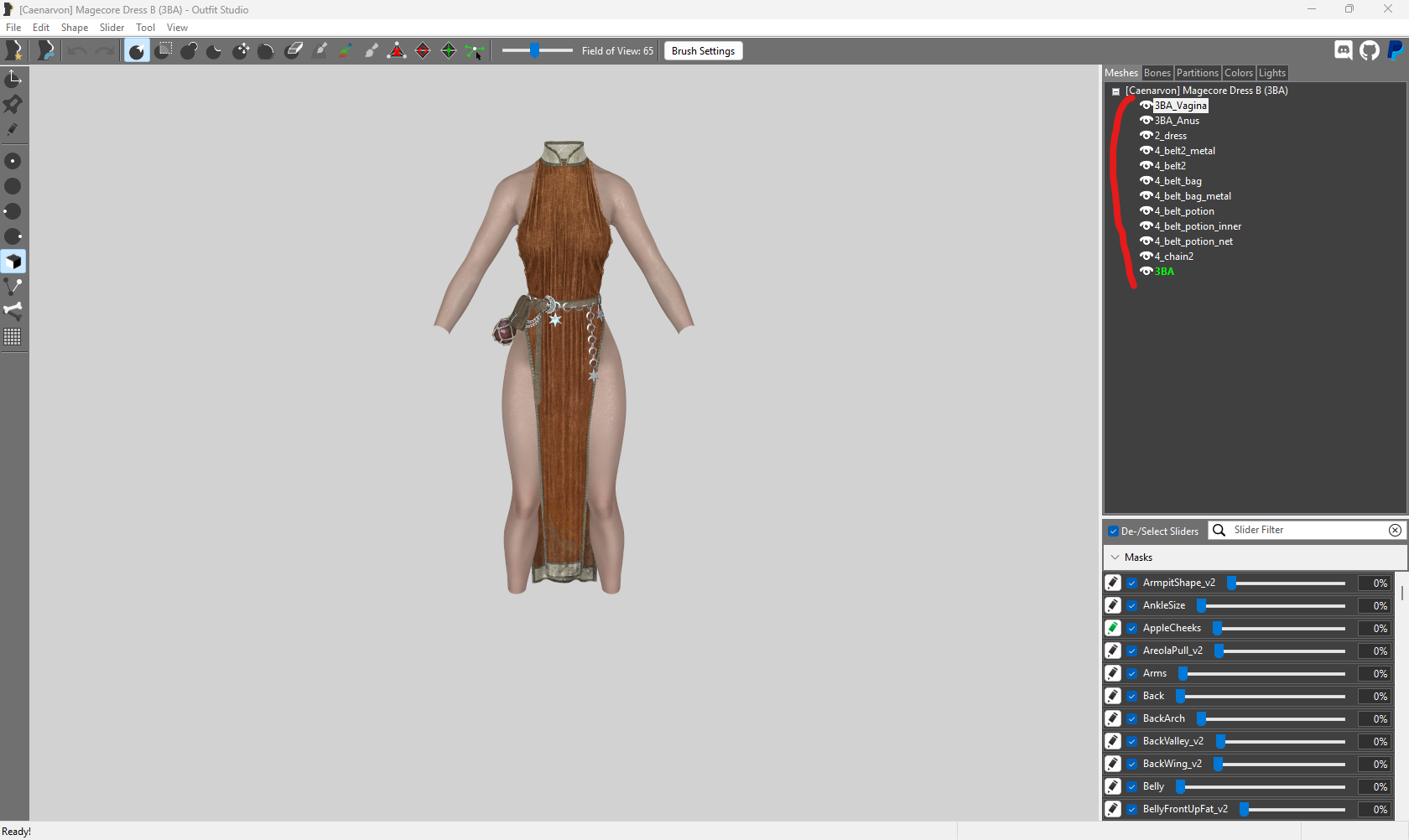
Task: Uncheck the De-/Select Sliders checkbox
Action: (x=1114, y=531)
